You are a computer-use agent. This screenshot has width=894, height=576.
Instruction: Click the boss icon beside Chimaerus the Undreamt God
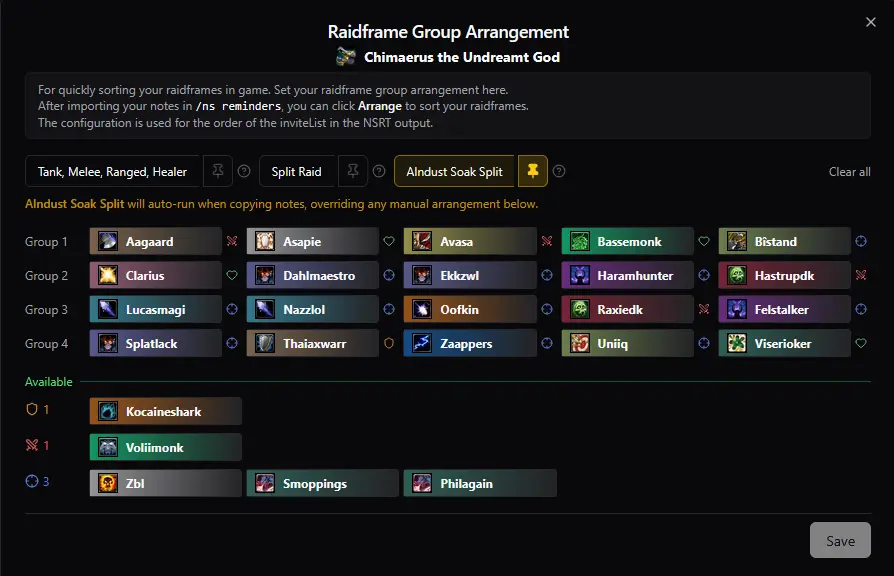[345, 57]
